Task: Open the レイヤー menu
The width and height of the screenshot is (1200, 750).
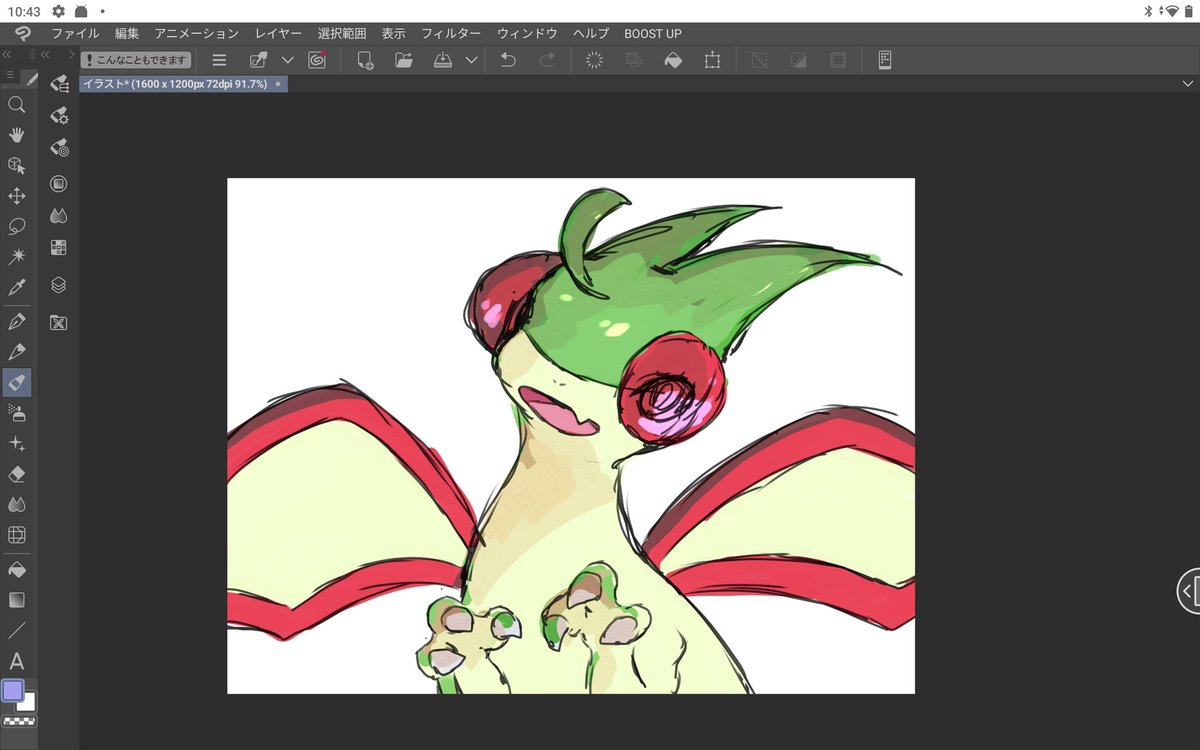Action: 278,33
